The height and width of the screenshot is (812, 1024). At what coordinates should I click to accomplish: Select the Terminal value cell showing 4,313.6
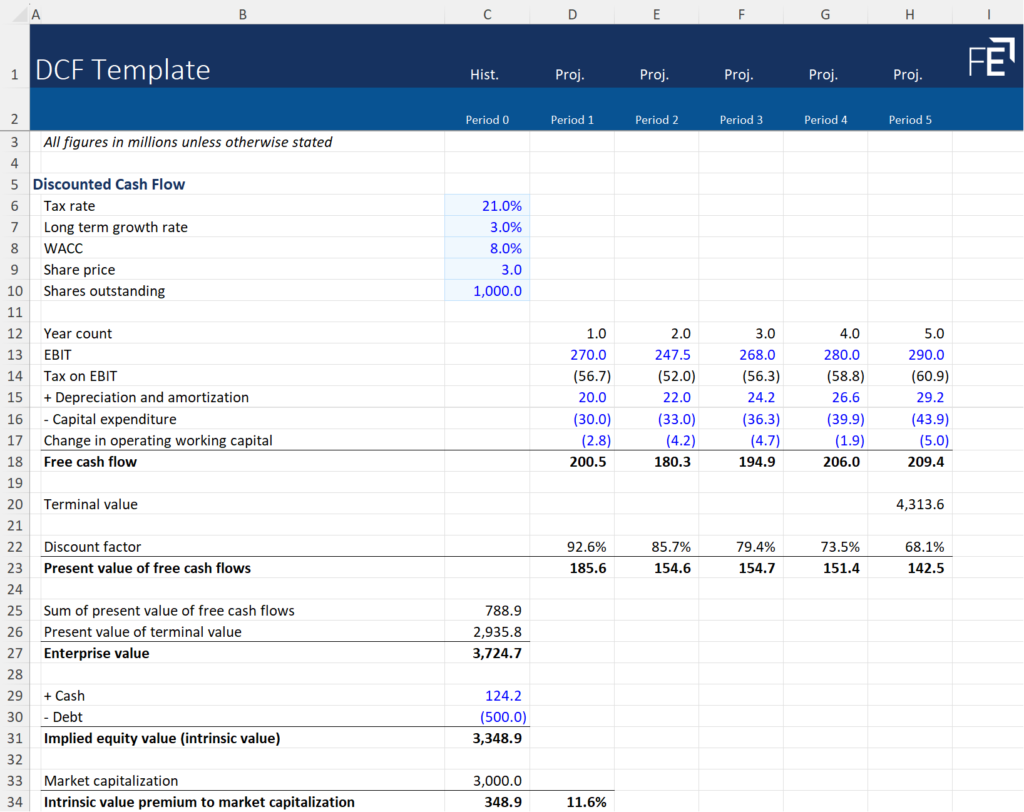[909, 504]
